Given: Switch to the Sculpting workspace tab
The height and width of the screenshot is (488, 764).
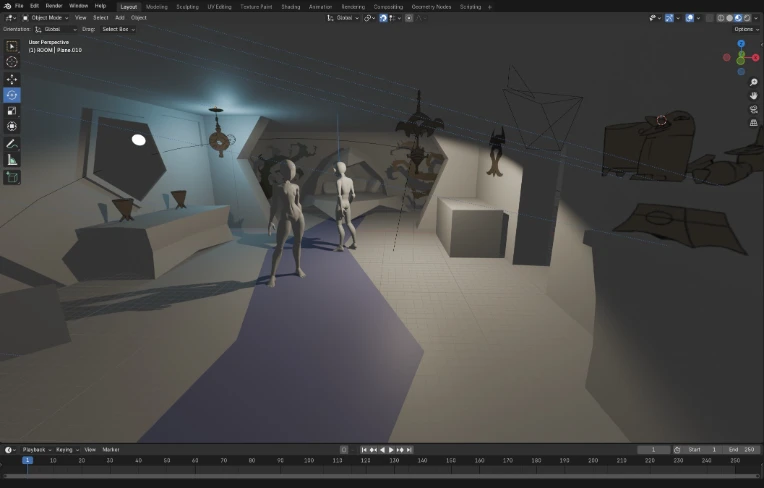Looking at the screenshot, I should 187,6.
